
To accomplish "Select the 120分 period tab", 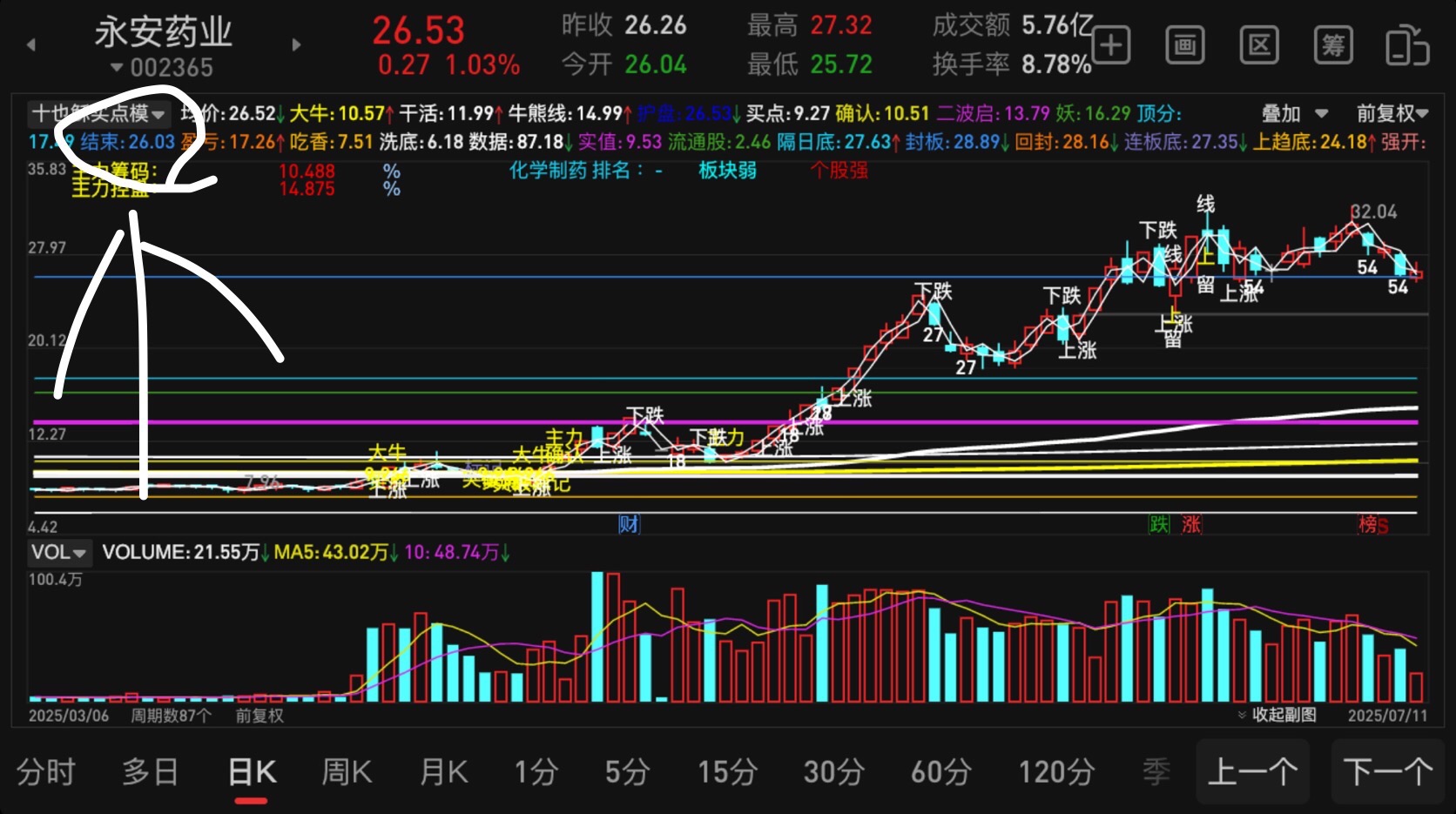I will (x=1056, y=772).
